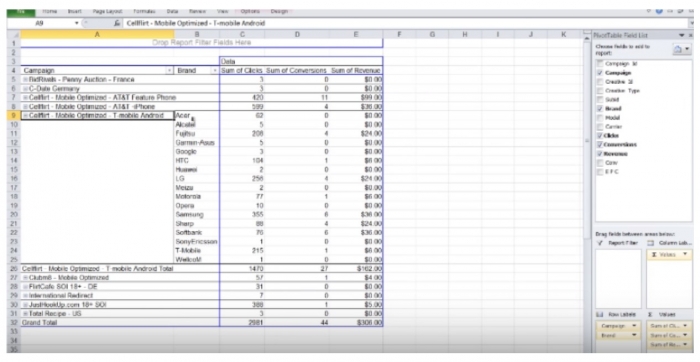700x362 pixels.
Task: Close the PivotTable Field List pane
Action: point(691,35)
